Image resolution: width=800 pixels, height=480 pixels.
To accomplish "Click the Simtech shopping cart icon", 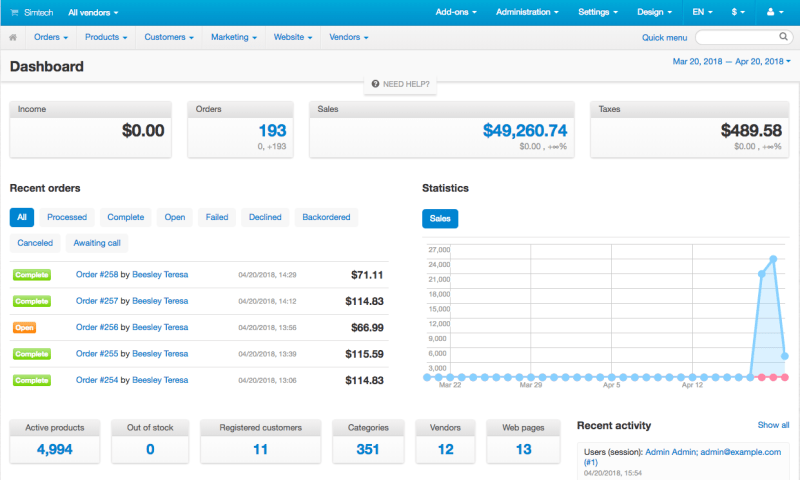I will point(13,12).
